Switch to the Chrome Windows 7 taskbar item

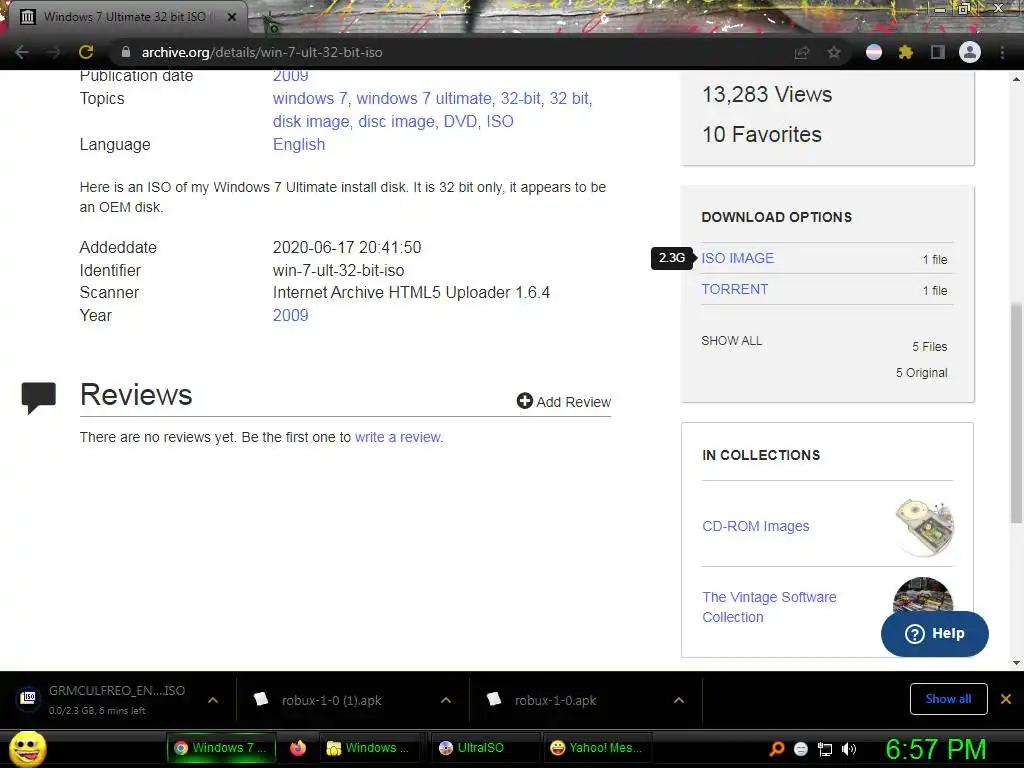(221, 748)
